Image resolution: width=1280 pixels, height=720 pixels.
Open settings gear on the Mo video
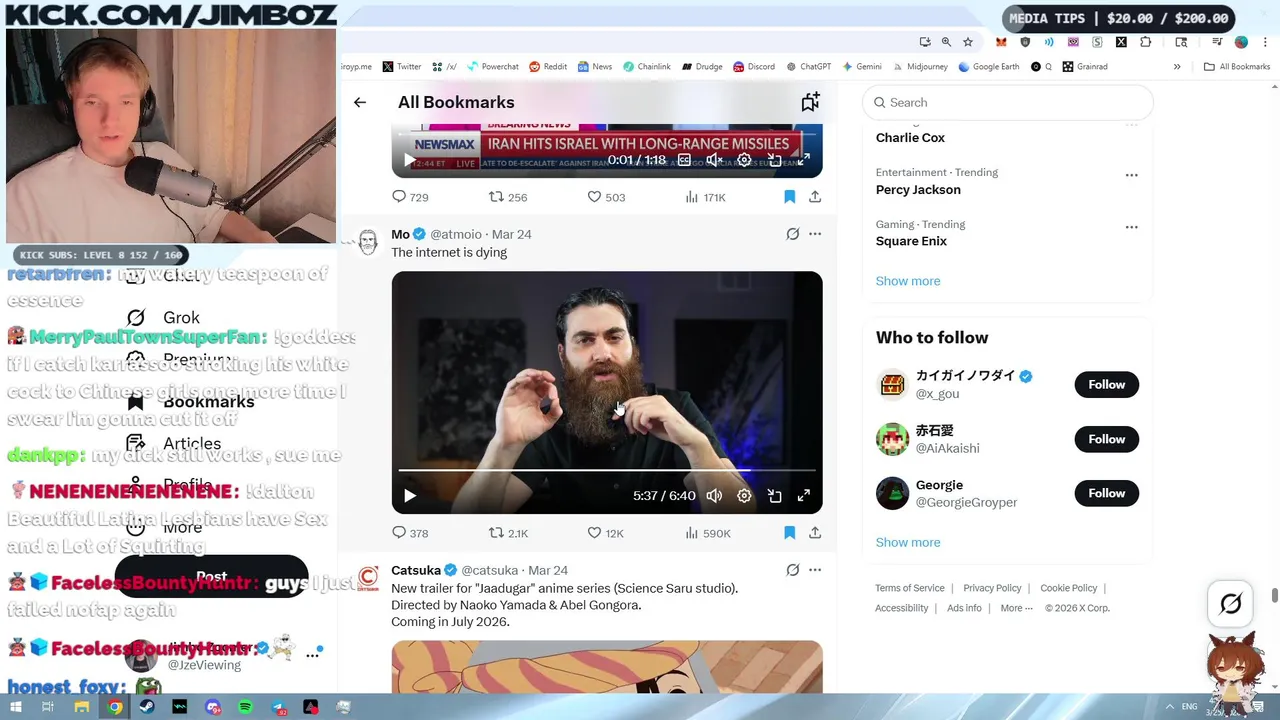click(744, 496)
